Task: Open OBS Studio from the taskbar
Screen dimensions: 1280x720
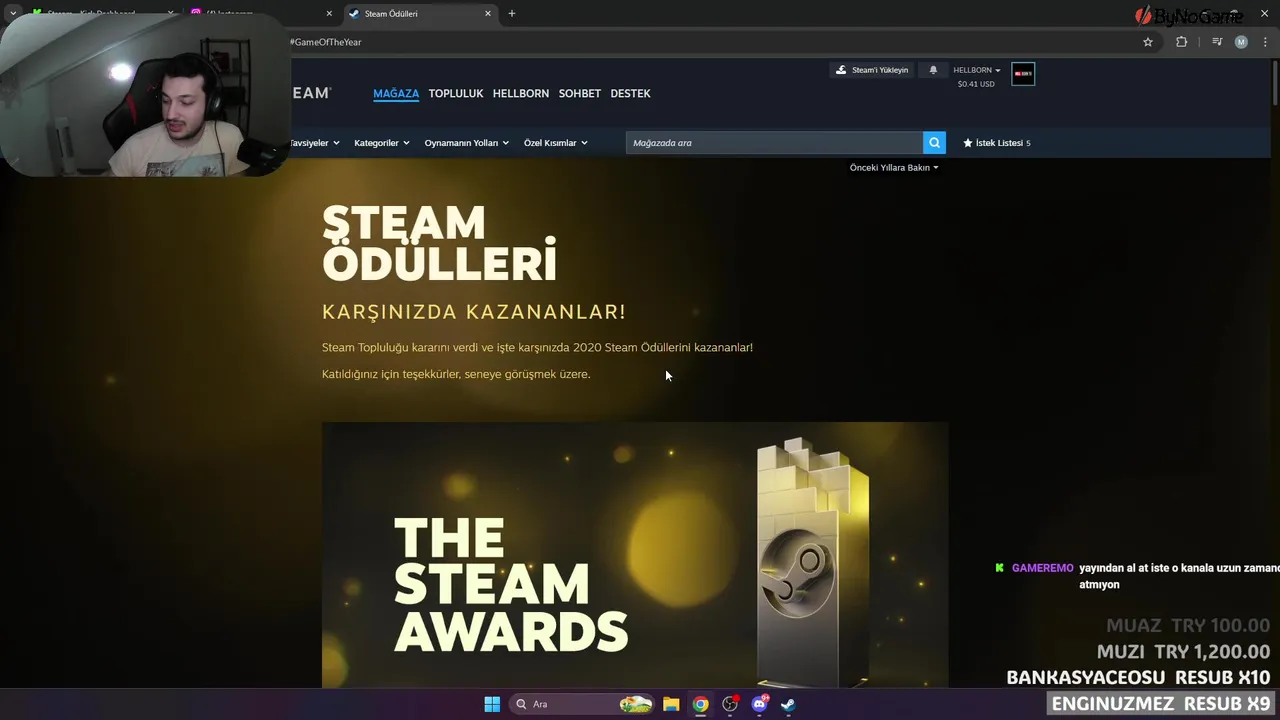Action: point(730,704)
